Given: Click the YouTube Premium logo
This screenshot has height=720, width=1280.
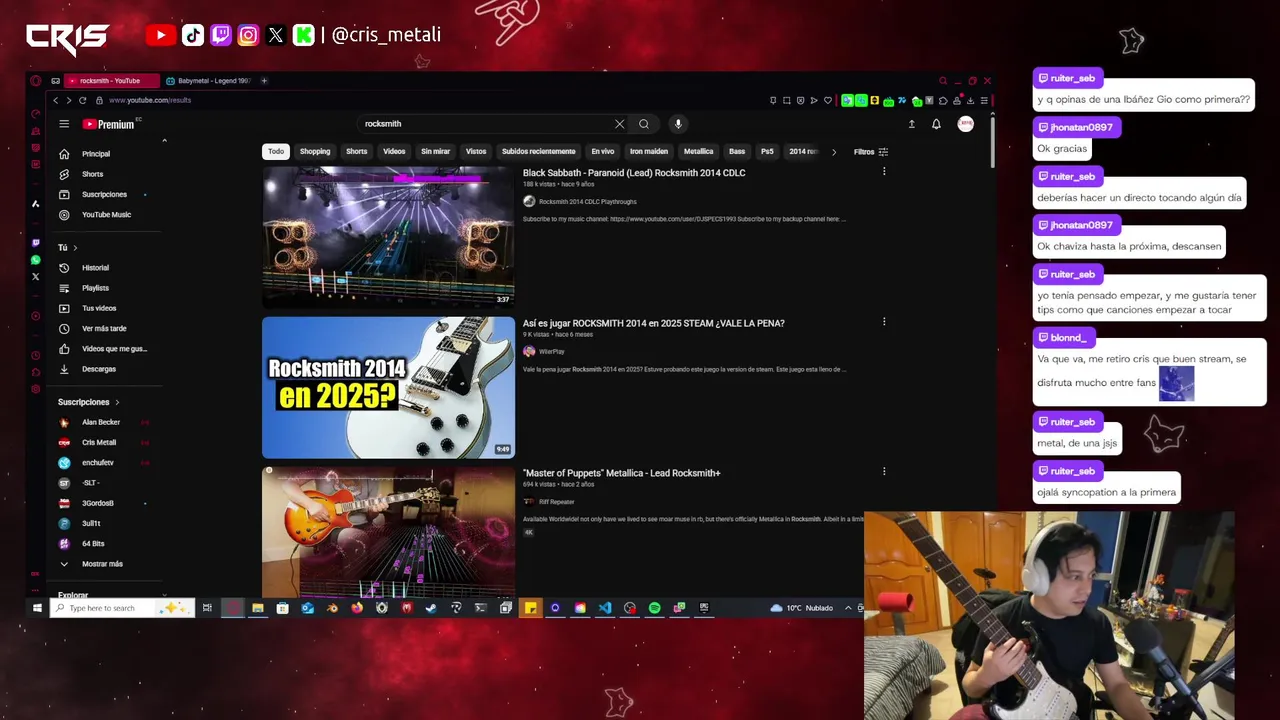Looking at the screenshot, I should point(108,124).
